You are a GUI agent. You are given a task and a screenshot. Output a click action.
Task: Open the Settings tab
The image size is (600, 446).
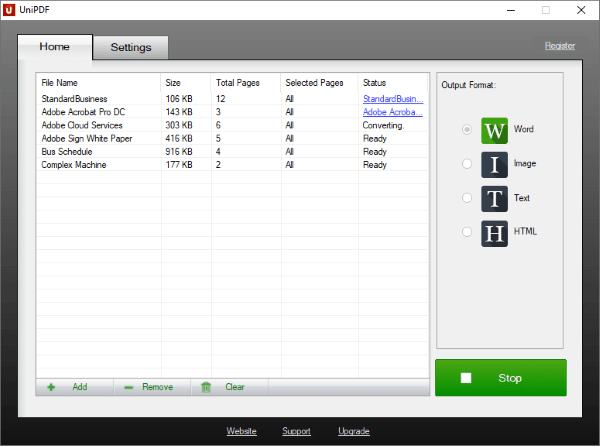131,47
